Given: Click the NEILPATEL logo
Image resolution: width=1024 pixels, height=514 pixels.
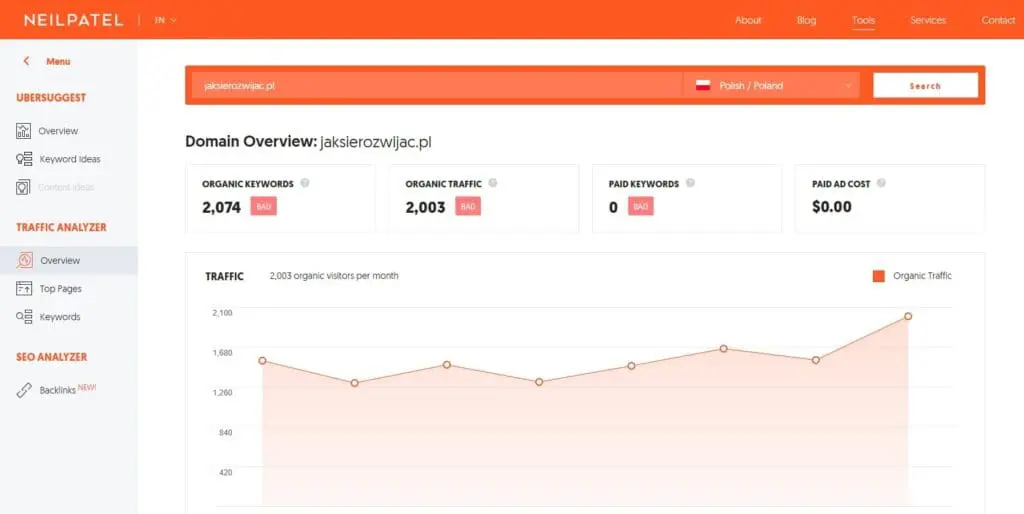Looking at the screenshot, I should [73, 20].
